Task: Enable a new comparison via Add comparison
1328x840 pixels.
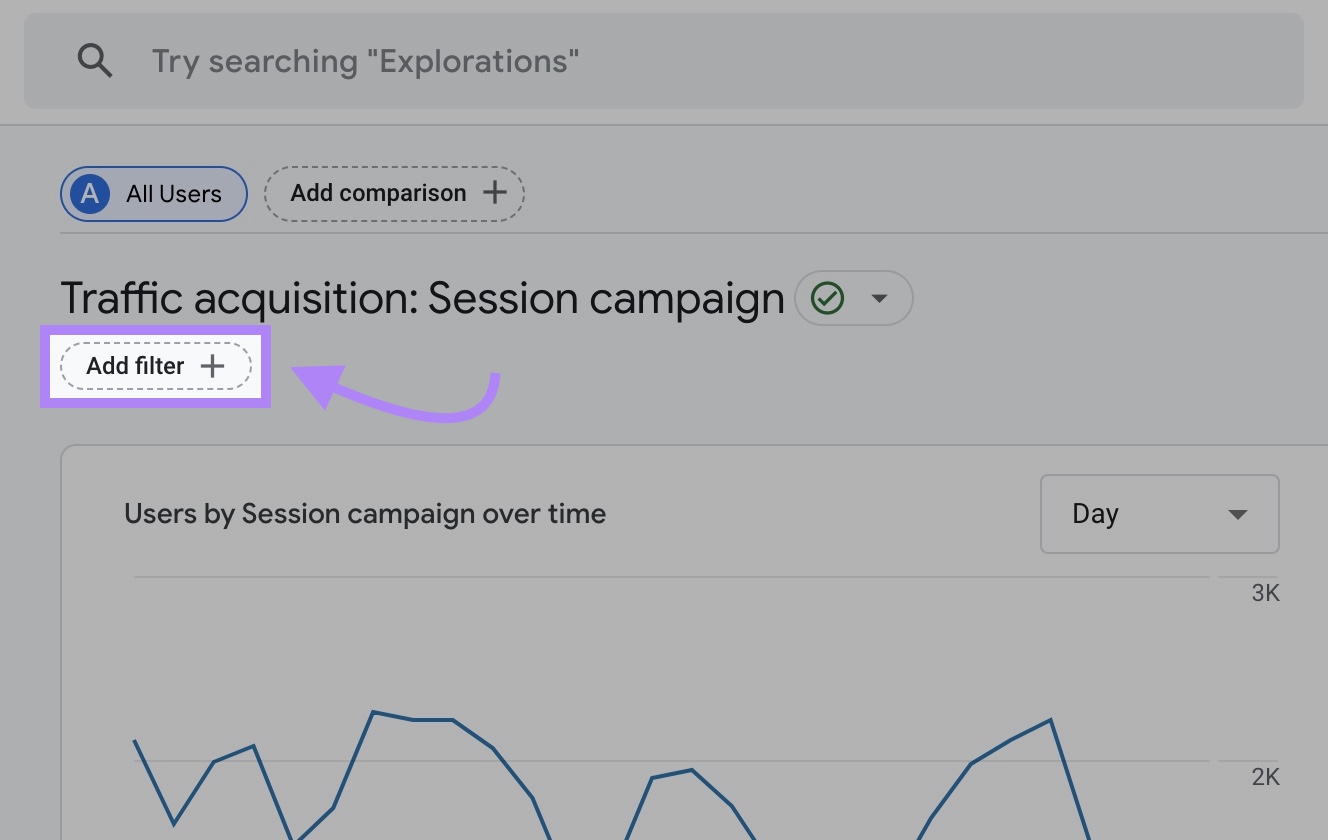Action: 393,193
